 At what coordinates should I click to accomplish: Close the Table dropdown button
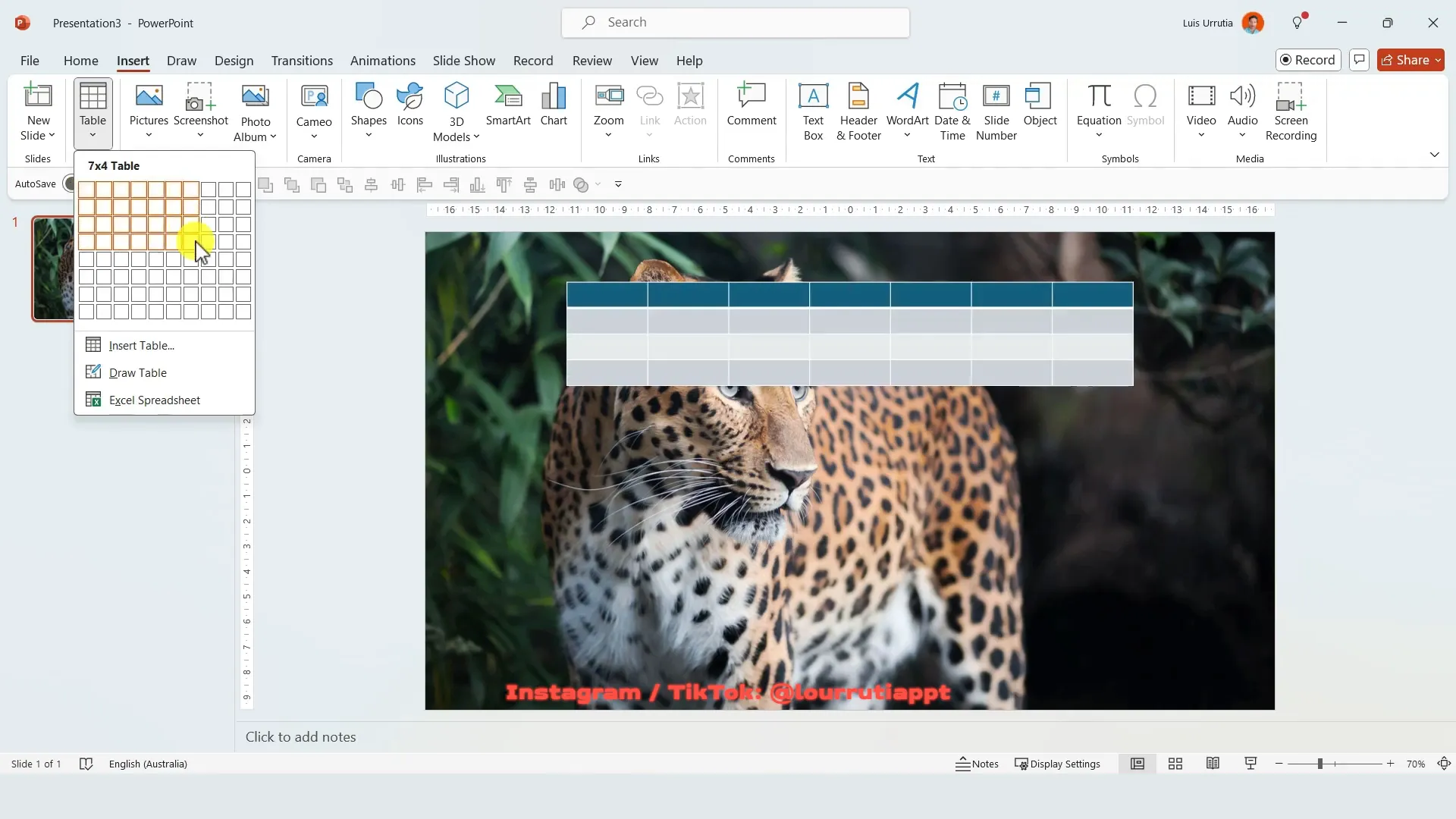93,114
